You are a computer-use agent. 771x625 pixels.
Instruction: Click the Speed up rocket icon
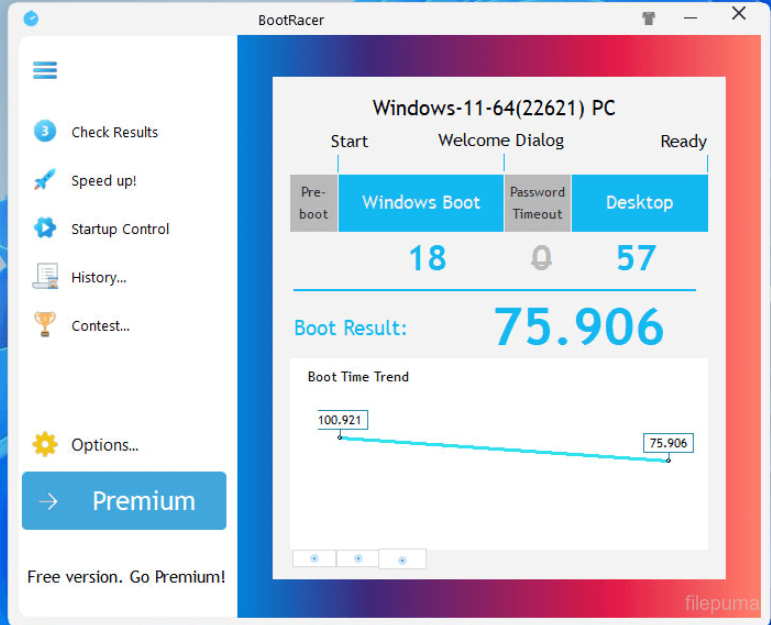[x=45, y=180]
